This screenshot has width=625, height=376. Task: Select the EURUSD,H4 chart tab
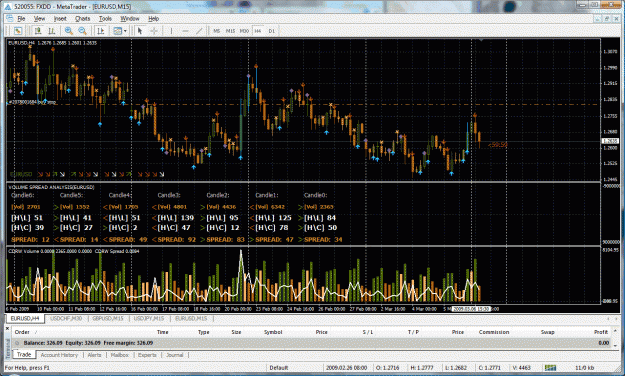[25, 319]
